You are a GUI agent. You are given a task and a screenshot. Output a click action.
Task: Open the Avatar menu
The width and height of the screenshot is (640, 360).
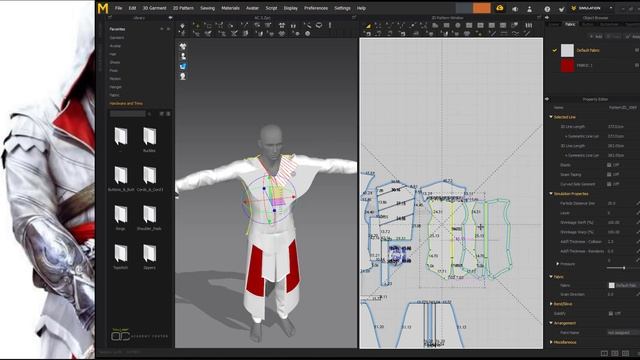point(252,8)
